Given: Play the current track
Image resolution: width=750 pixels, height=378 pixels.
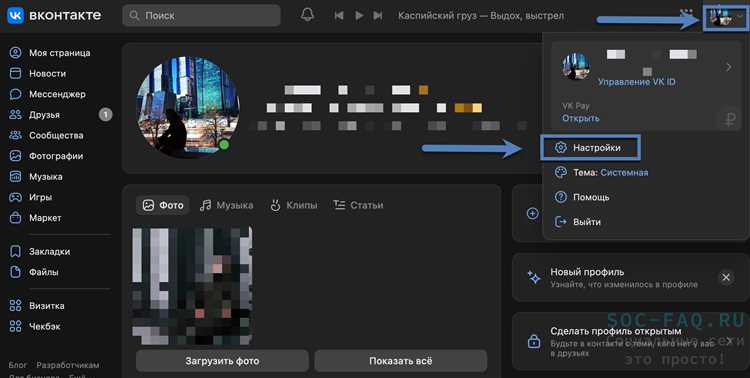Looking at the screenshot, I should pyautogui.click(x=359, y=16).
